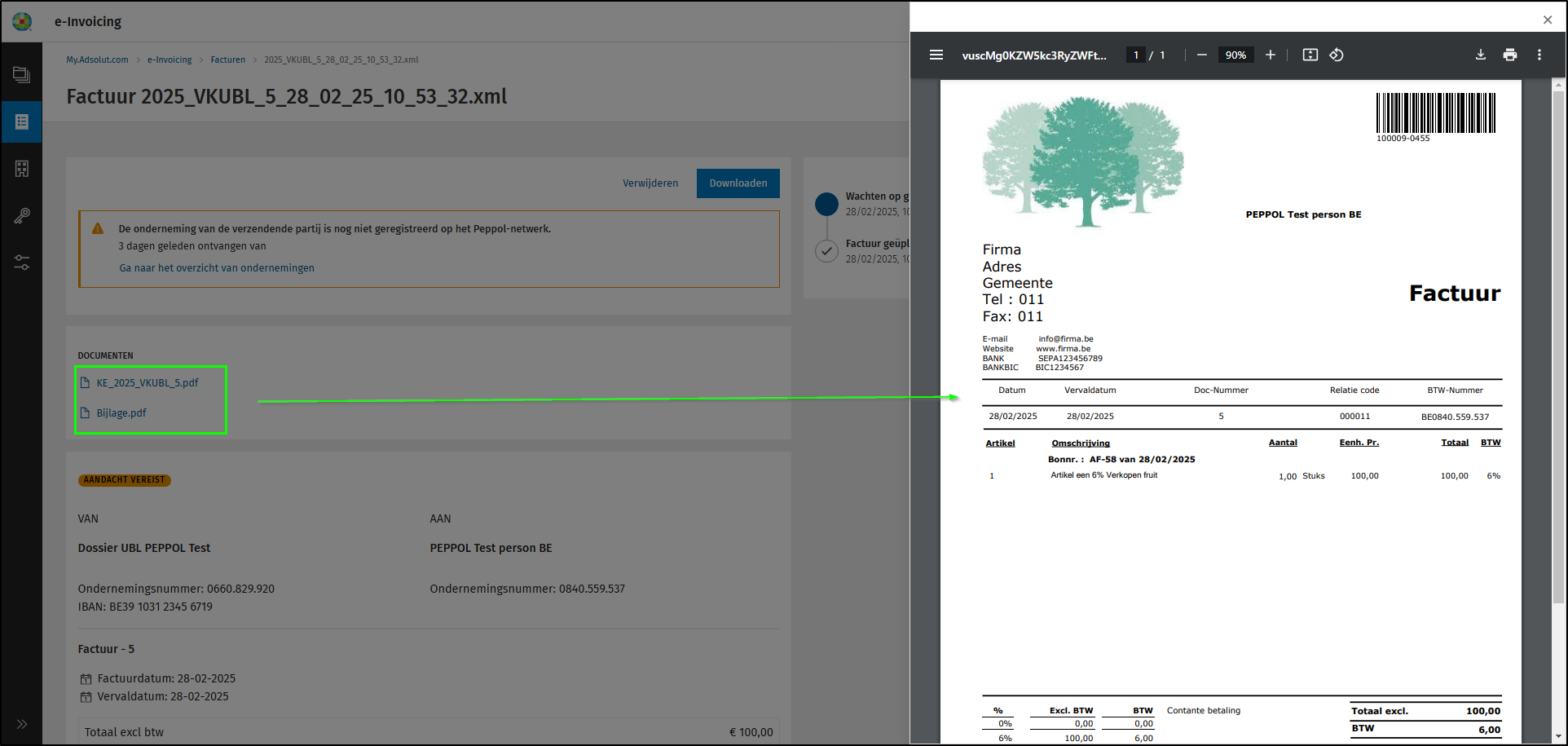The height and width of the screenshot is (746, 1568).
Task: Zoom in the PDF view
Action: [x=1270, y=55]
